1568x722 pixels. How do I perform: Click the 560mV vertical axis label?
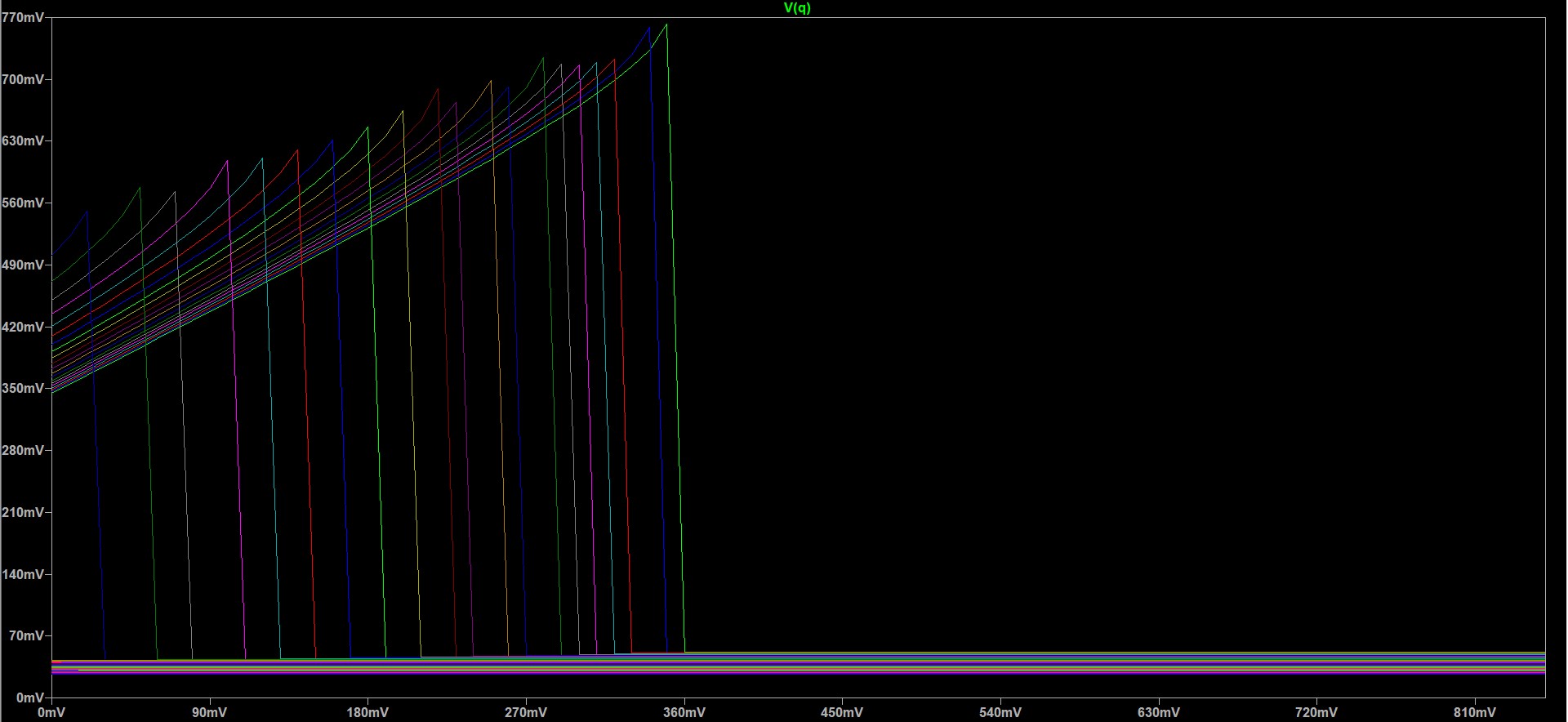(x=23, y=203)
